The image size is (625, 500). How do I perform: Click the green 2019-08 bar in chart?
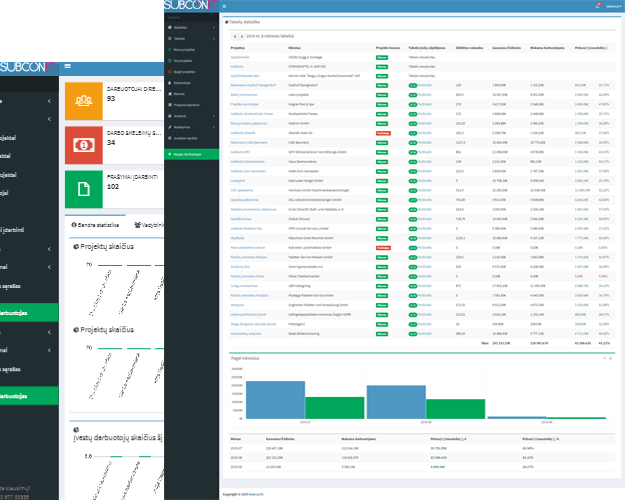tap(456, 409)
